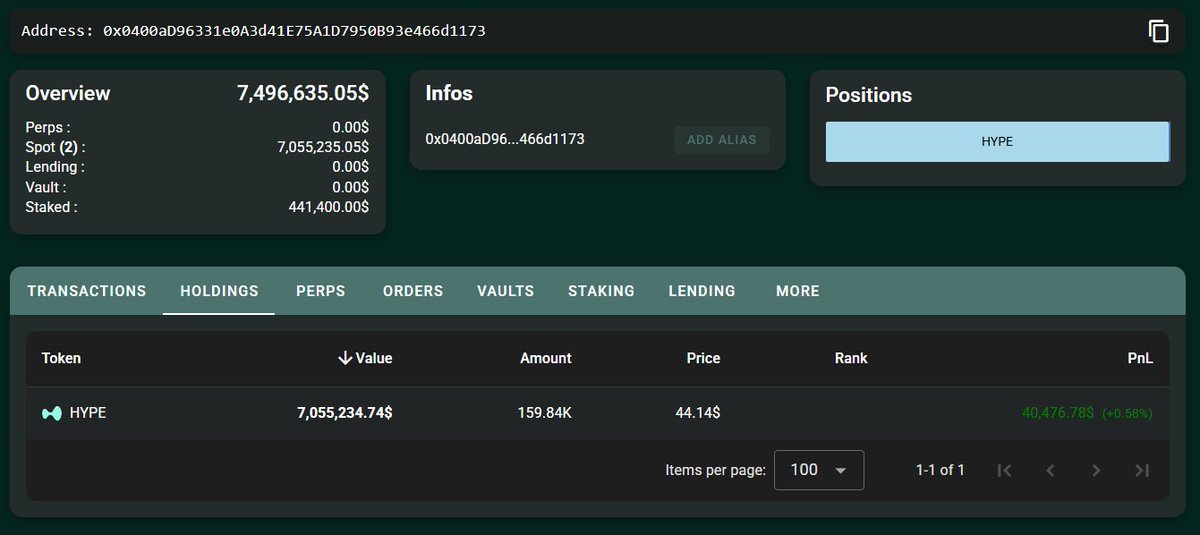Screen dimensions: 1200x535
Task: Switch to the Orders tab
Action: click(413, 291)
